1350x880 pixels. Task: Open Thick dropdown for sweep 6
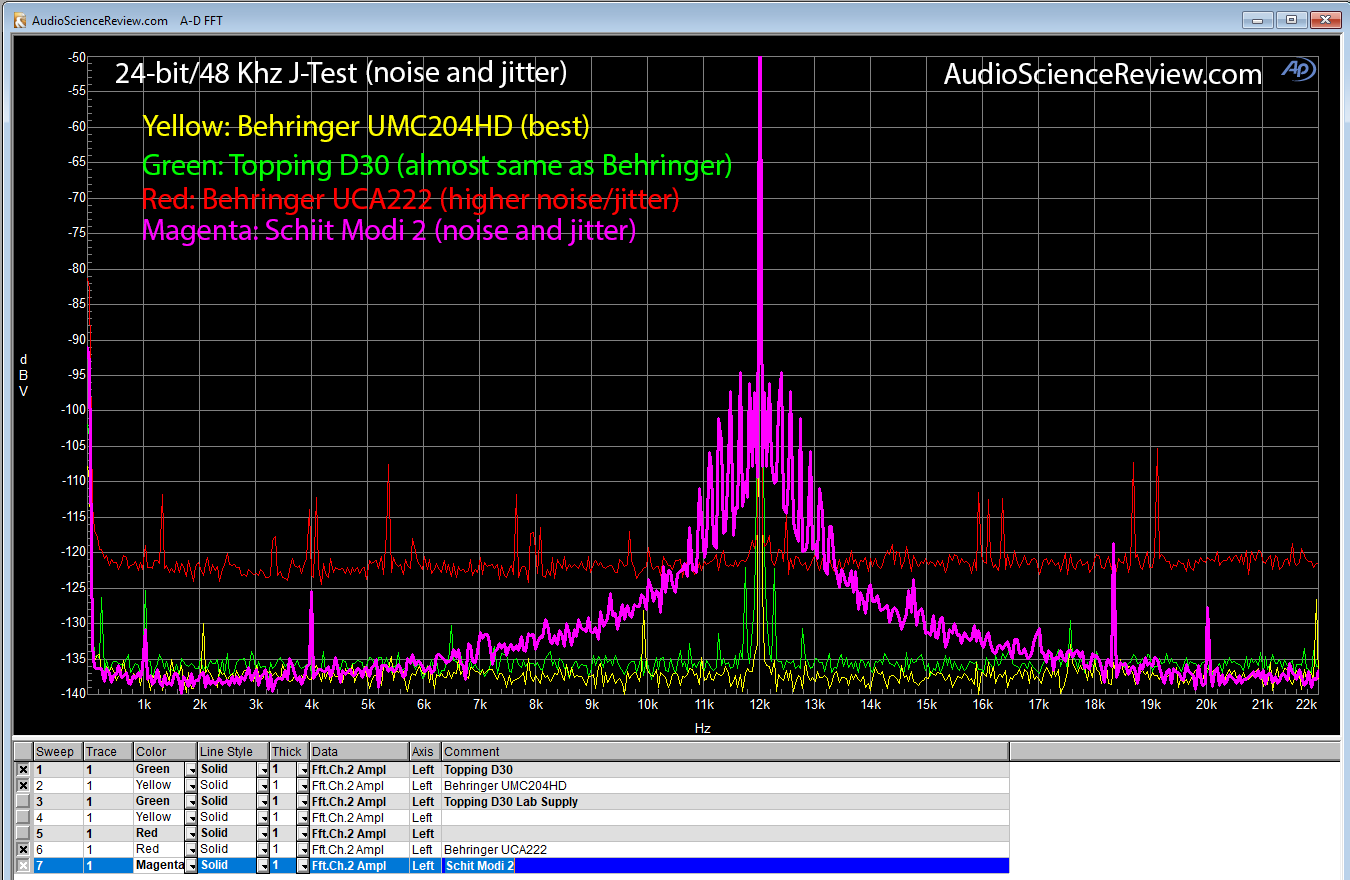tap(302, 849)
